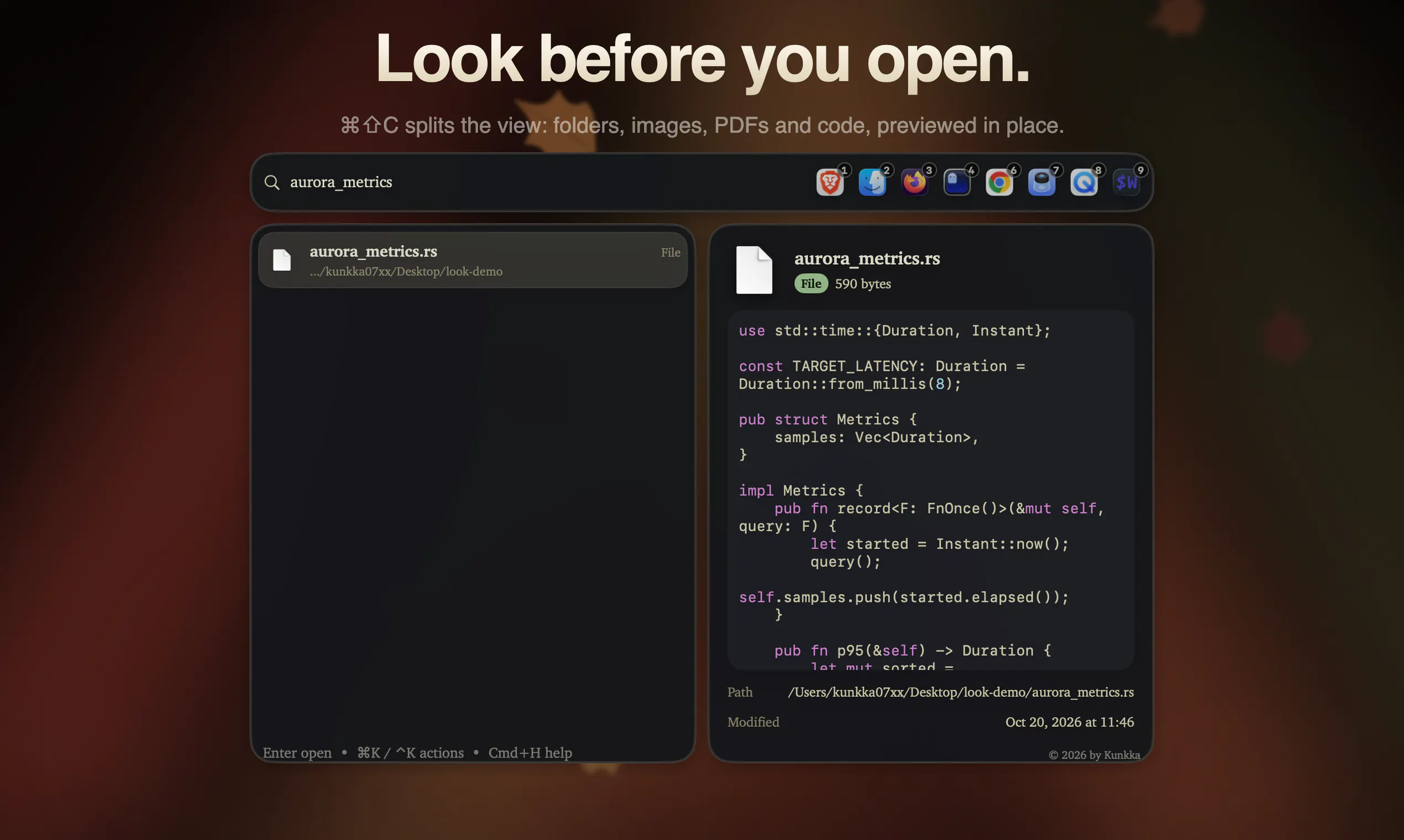This screenshot has height=840, width=1404.
Task: Click the 'impl Metrics {' code line
Action: point(800,490)
